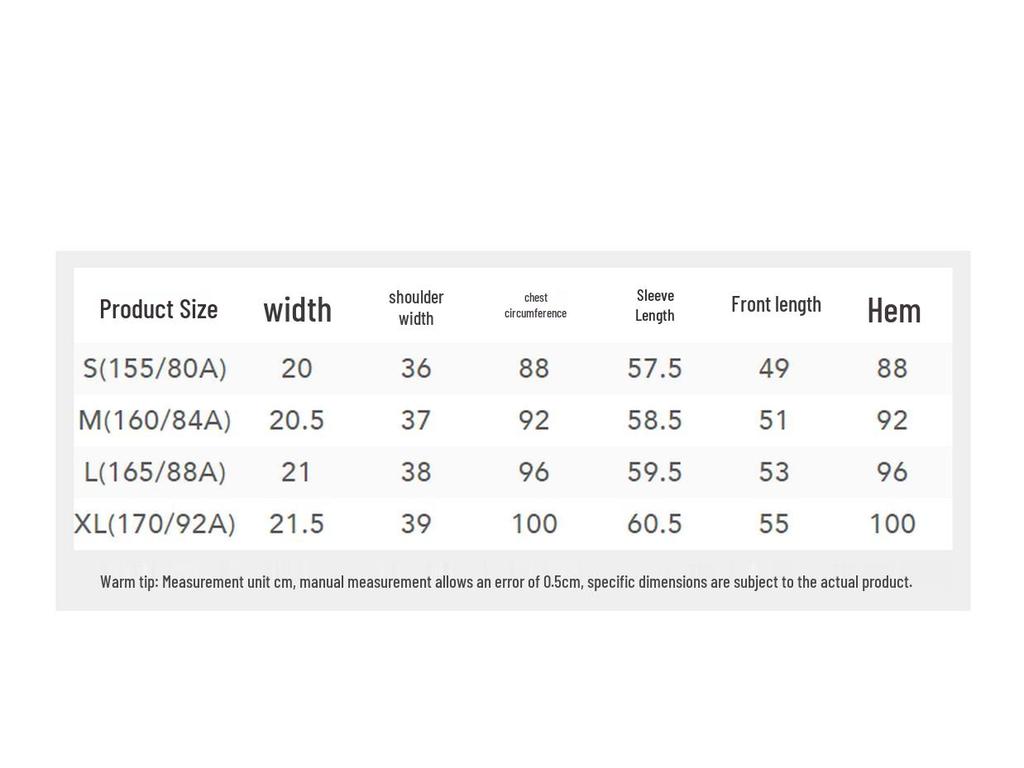Click the 20.5 width value for size M
This screenshot has height=768, width=1024.
click(x=297, y=420)
